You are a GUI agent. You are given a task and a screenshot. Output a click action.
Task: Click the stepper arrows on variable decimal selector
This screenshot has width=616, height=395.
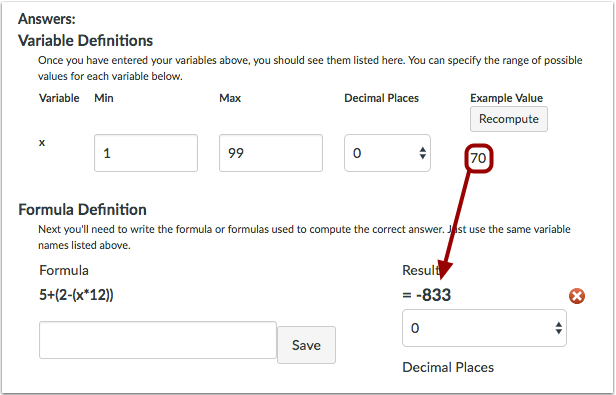(x=422, y=153)
